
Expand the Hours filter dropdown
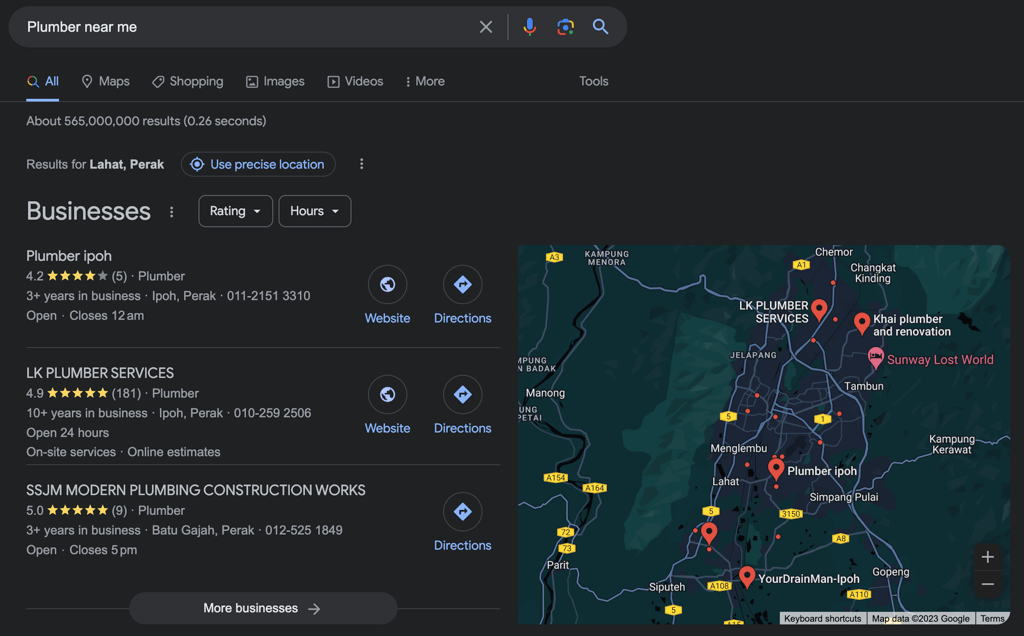pyautogui.click(x=314, y=211)
